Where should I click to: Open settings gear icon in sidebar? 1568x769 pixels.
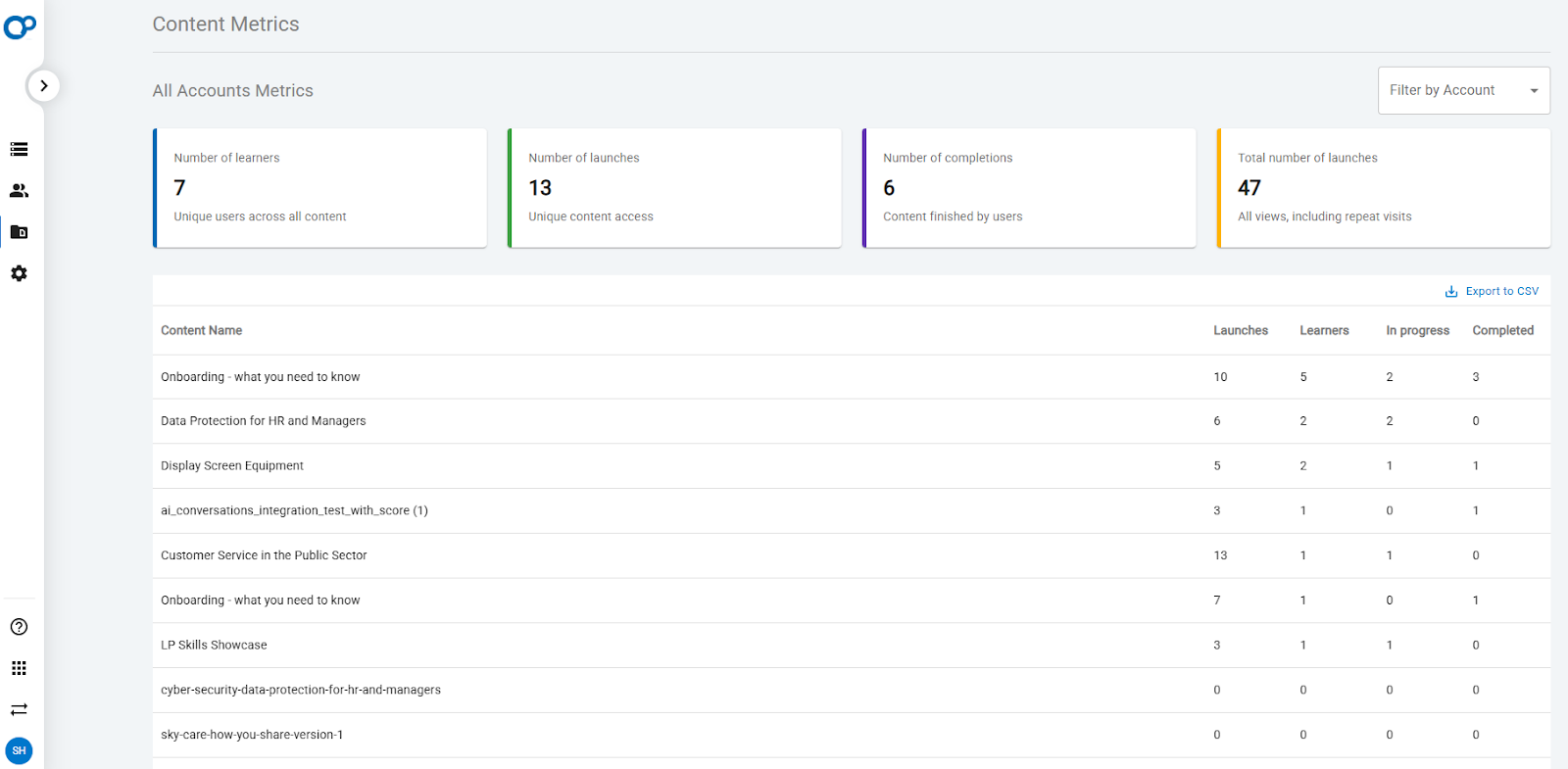[x=19, y=273]
